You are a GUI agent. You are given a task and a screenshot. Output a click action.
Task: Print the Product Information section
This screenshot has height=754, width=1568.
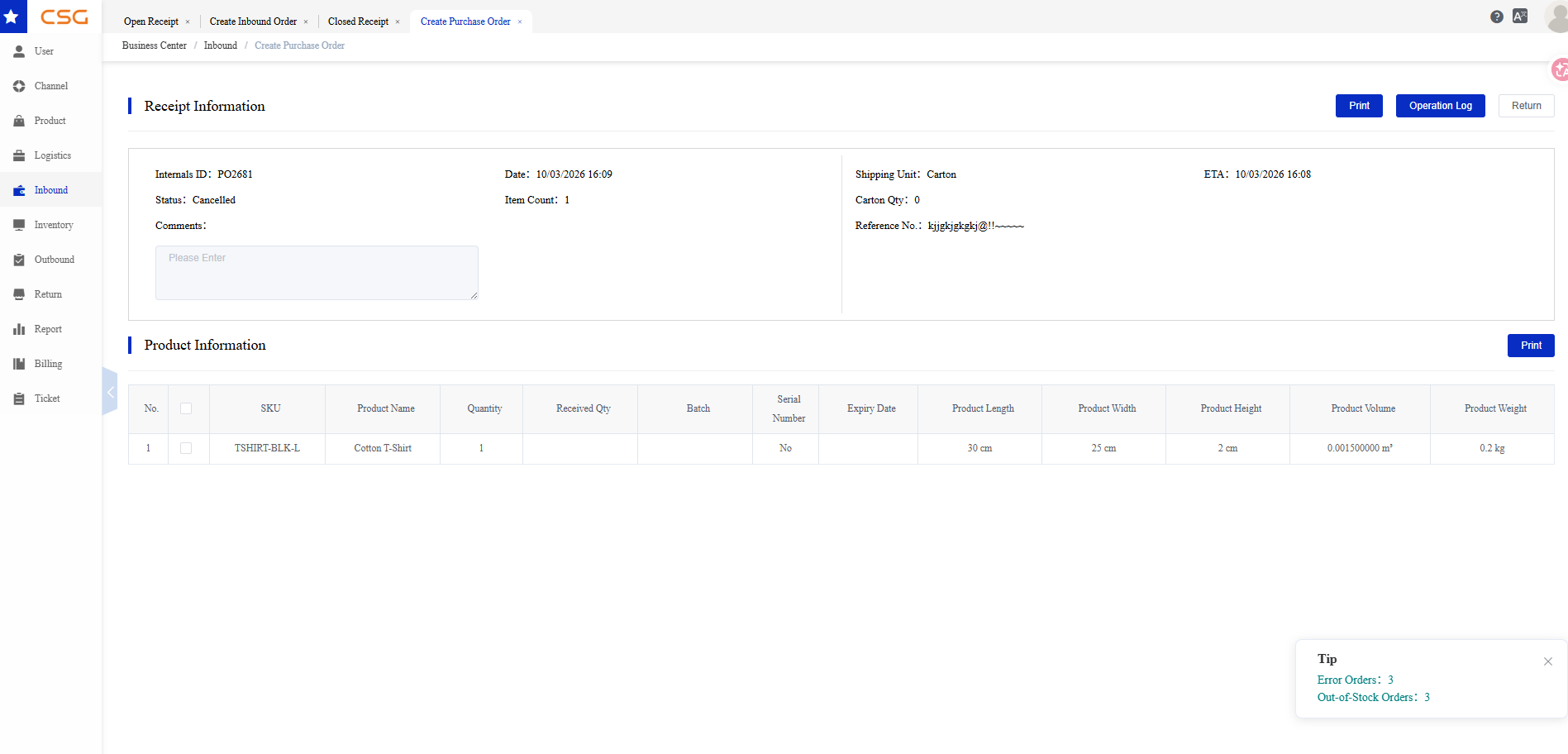tap(1531, 346)
